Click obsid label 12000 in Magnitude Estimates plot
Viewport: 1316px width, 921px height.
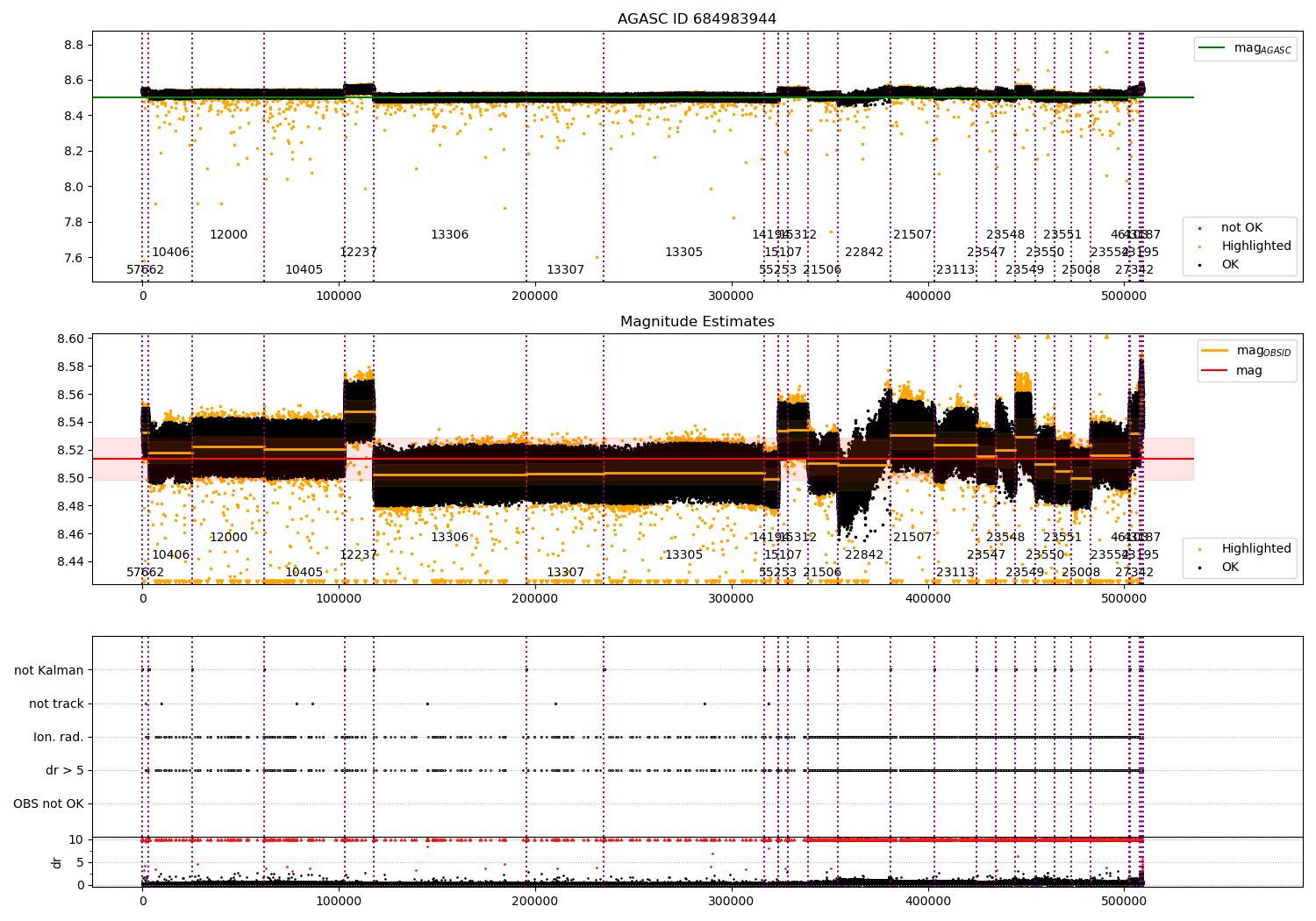point(228,538)
